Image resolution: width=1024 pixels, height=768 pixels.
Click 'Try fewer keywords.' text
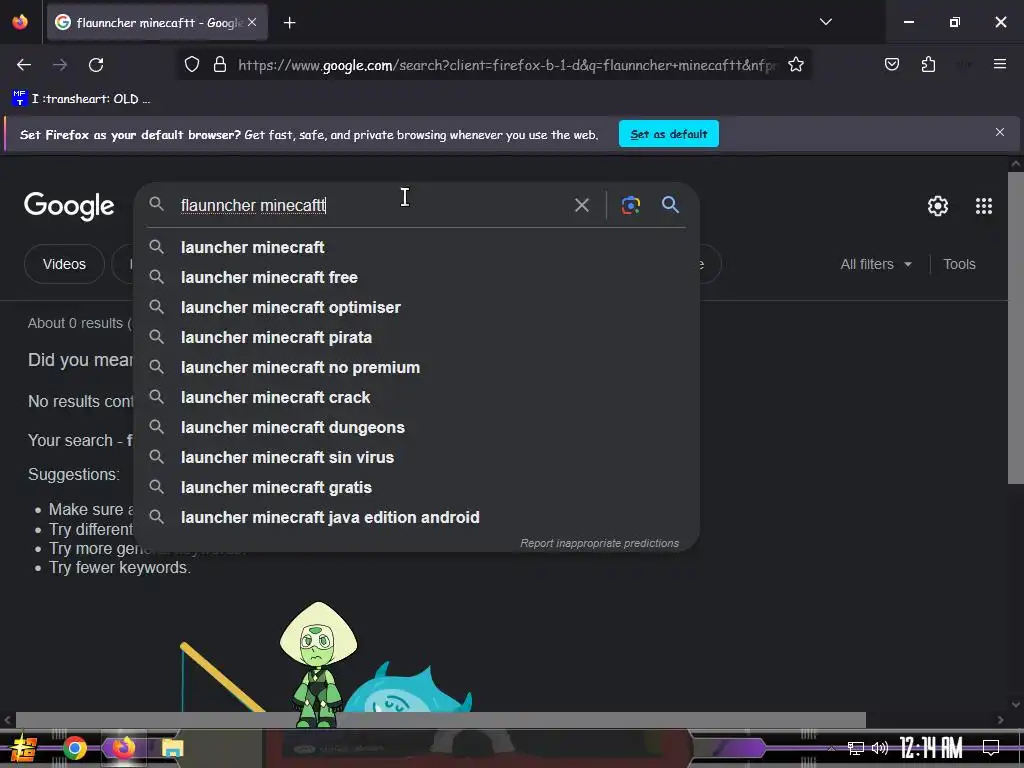(120, 568)
